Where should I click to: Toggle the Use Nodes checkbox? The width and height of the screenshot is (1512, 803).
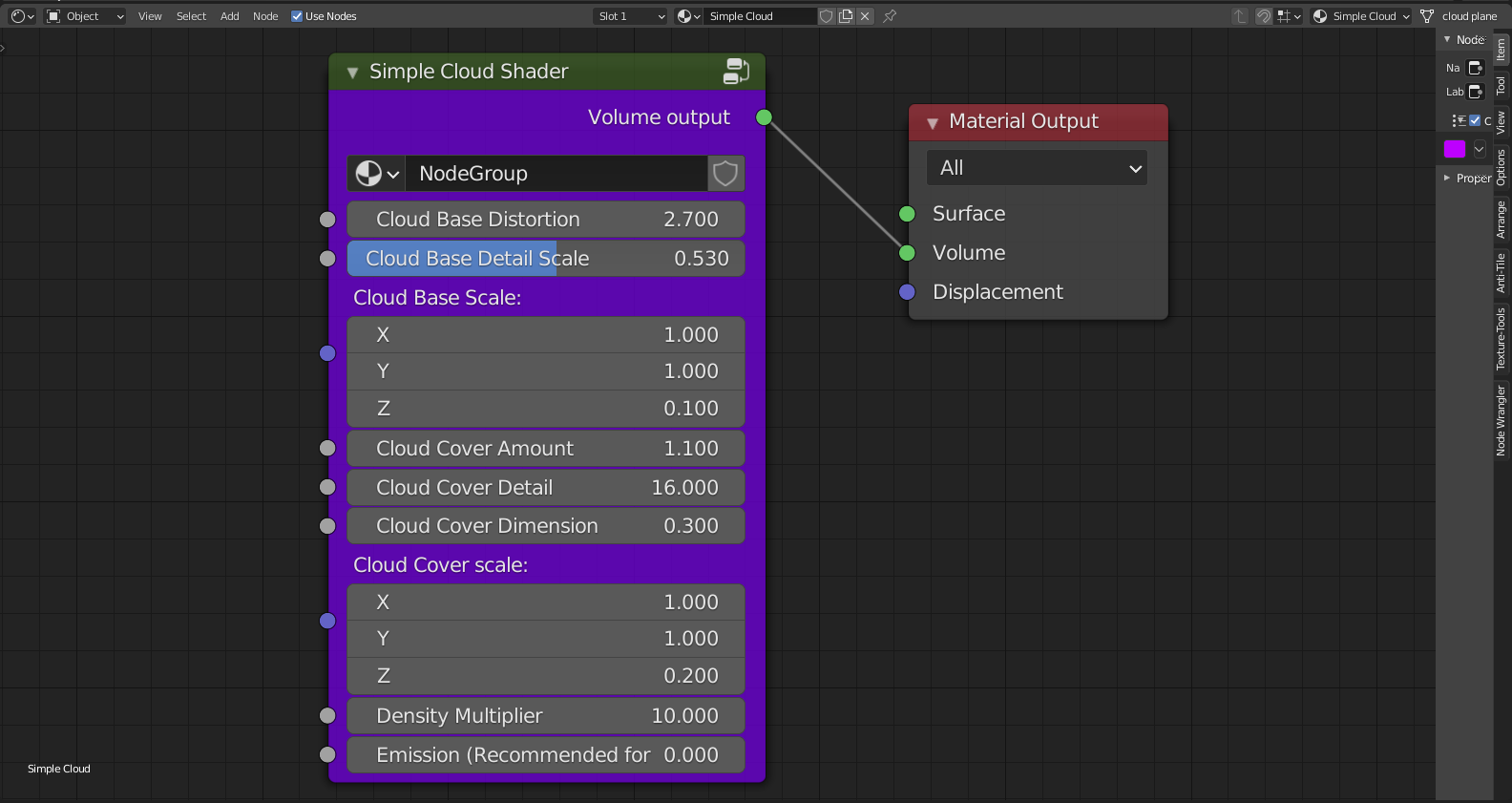click(x=297, y=16)
